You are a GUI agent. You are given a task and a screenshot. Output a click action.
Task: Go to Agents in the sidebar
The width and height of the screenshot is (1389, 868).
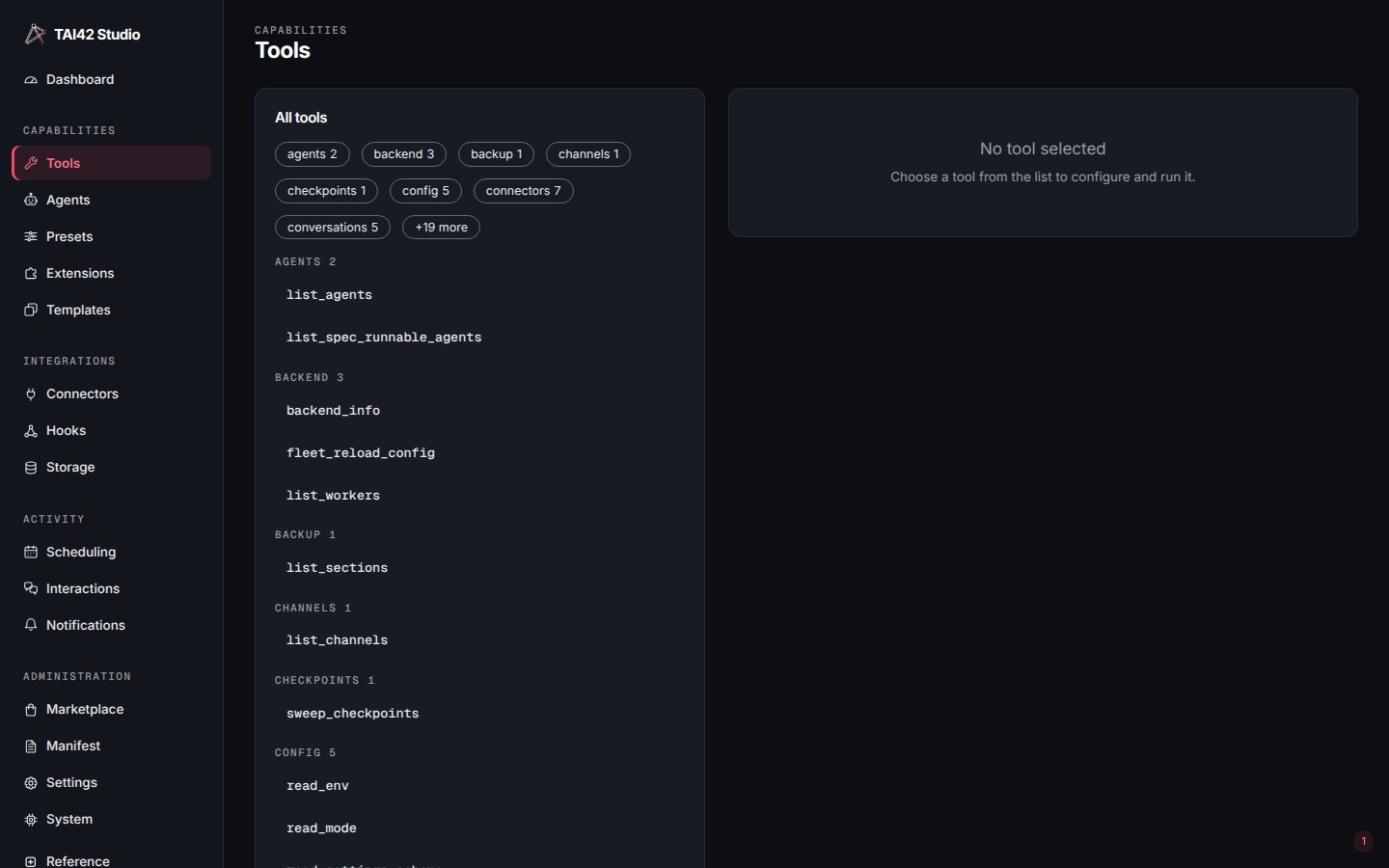point(112,201)
